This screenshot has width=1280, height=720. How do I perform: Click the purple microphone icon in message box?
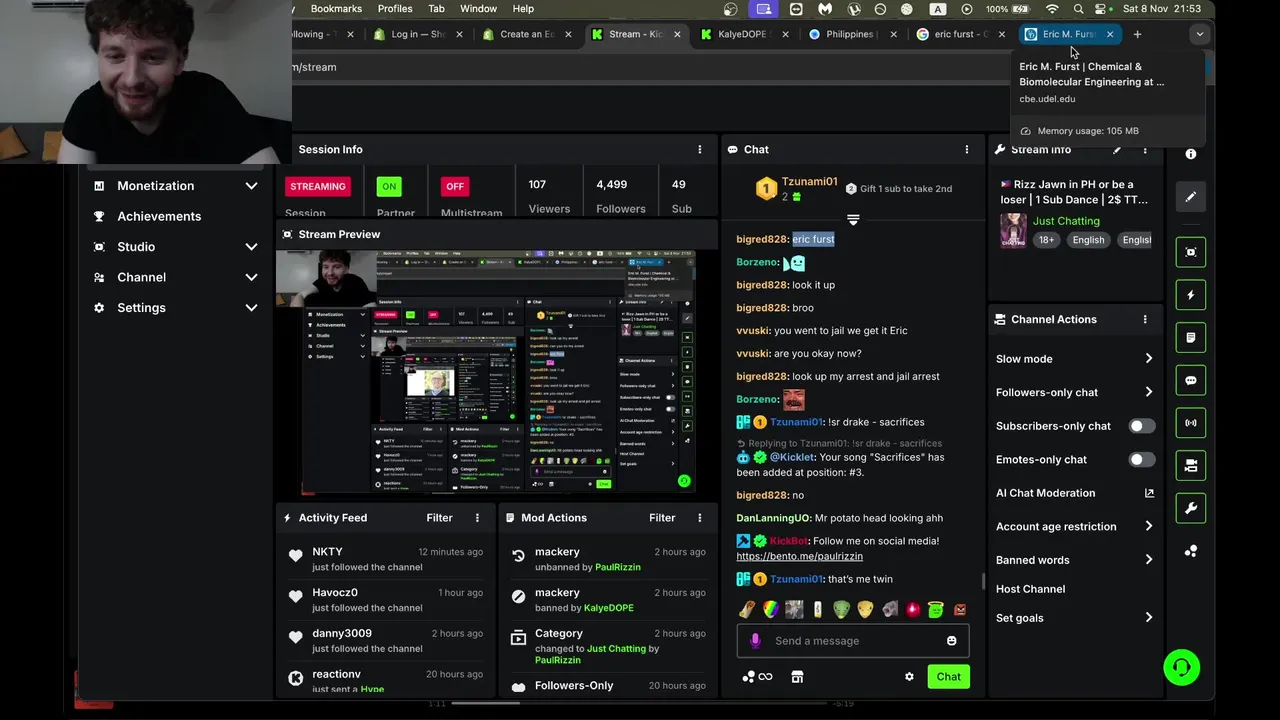coord(755,641)
